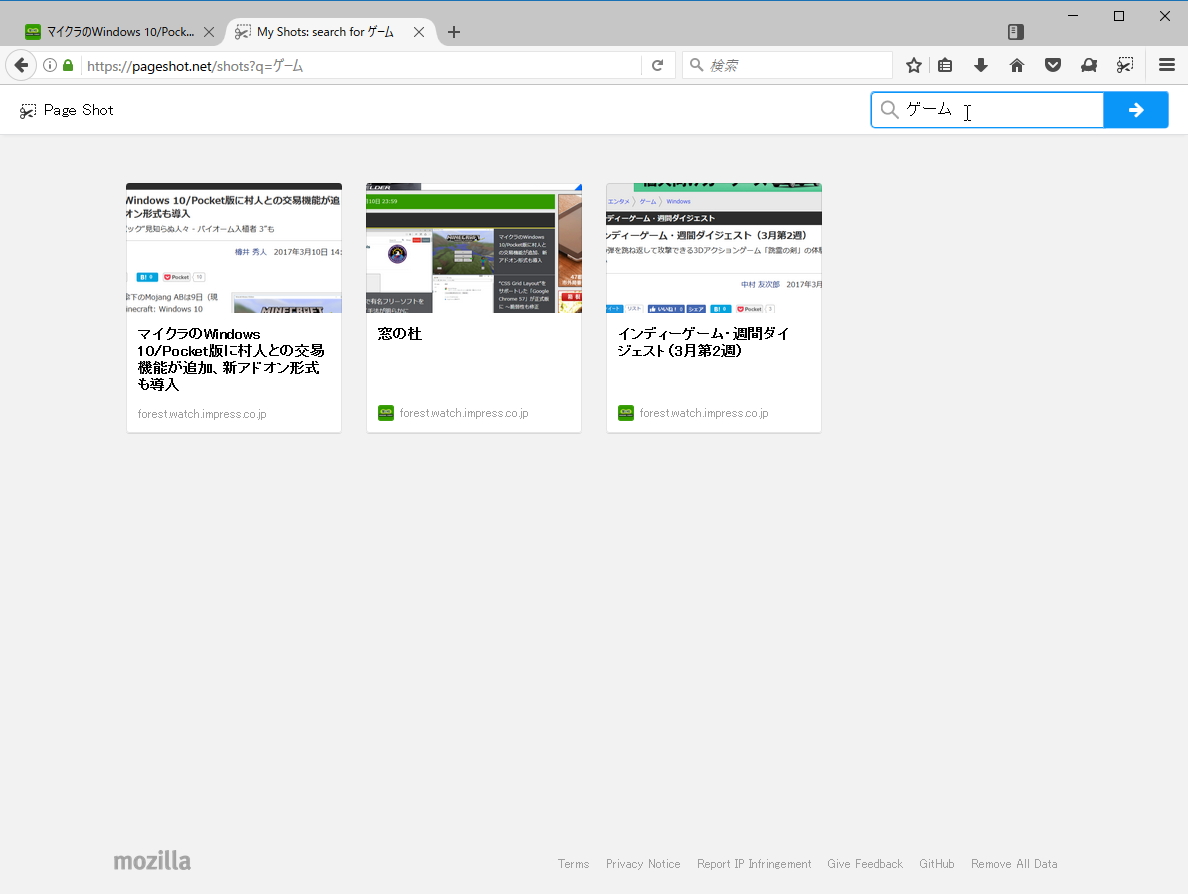Open Report IP Infringement footer link

tap(754, 864)
